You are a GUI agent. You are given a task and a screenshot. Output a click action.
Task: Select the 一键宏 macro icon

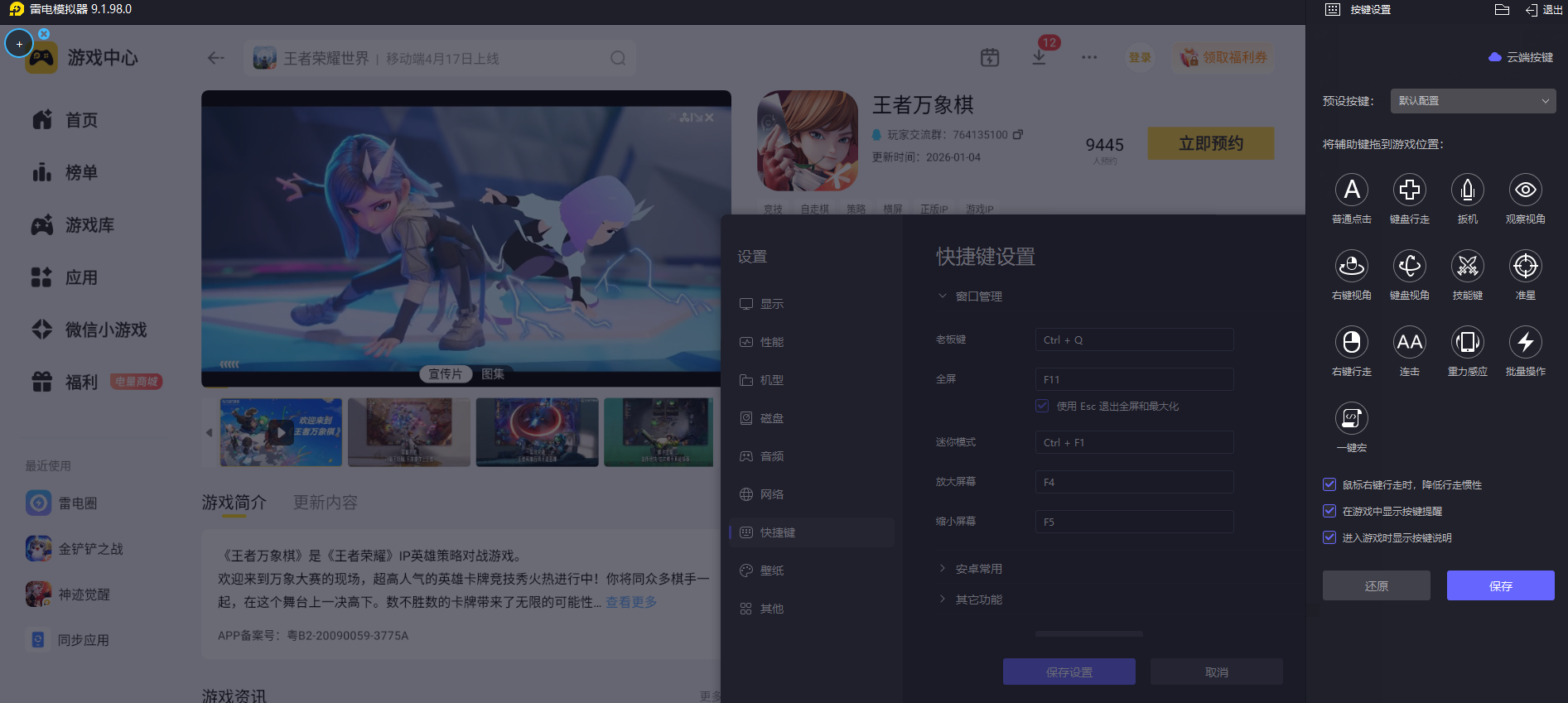pos(1352,418)
